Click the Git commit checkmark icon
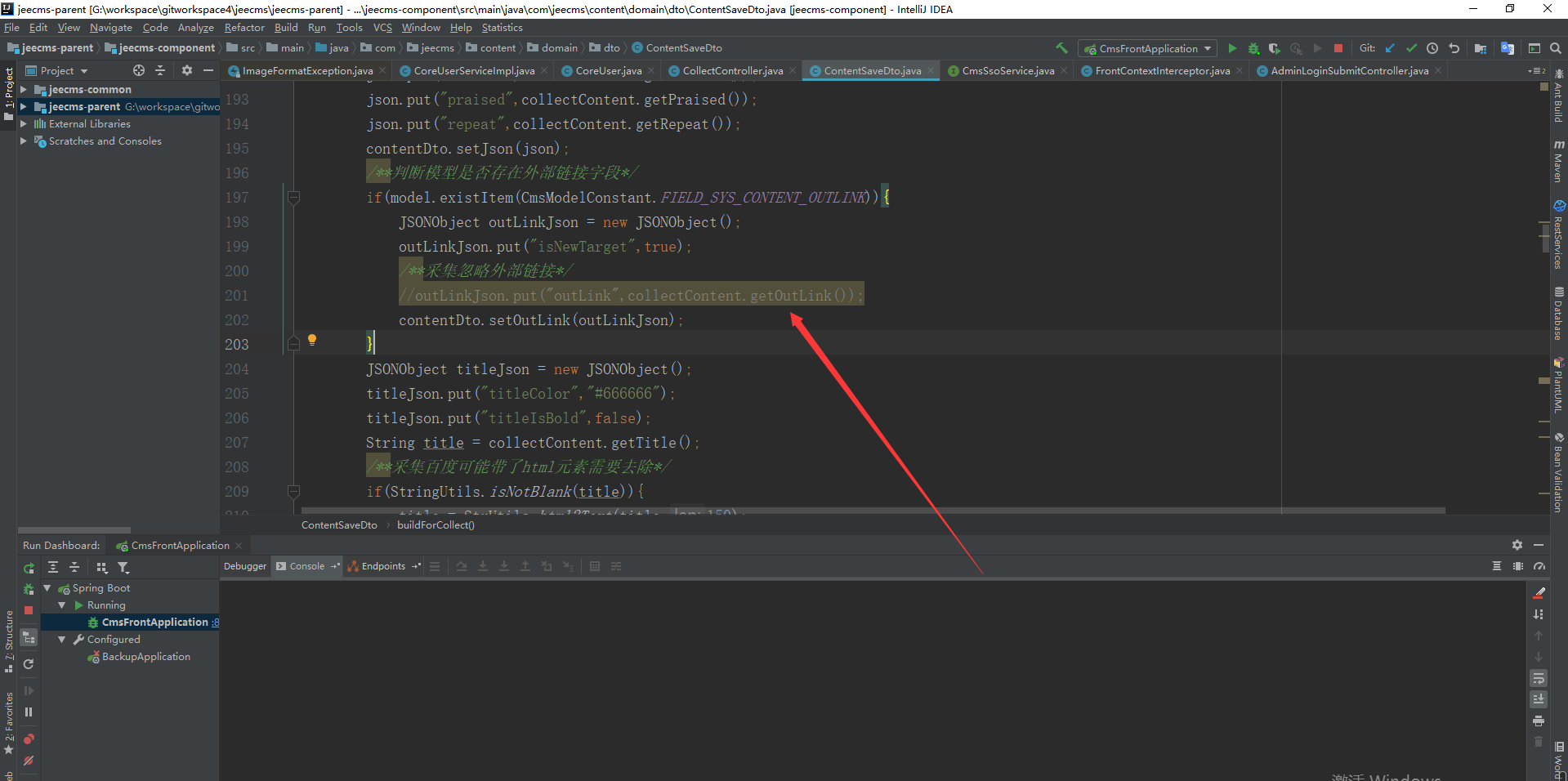 coord(1411,48)
